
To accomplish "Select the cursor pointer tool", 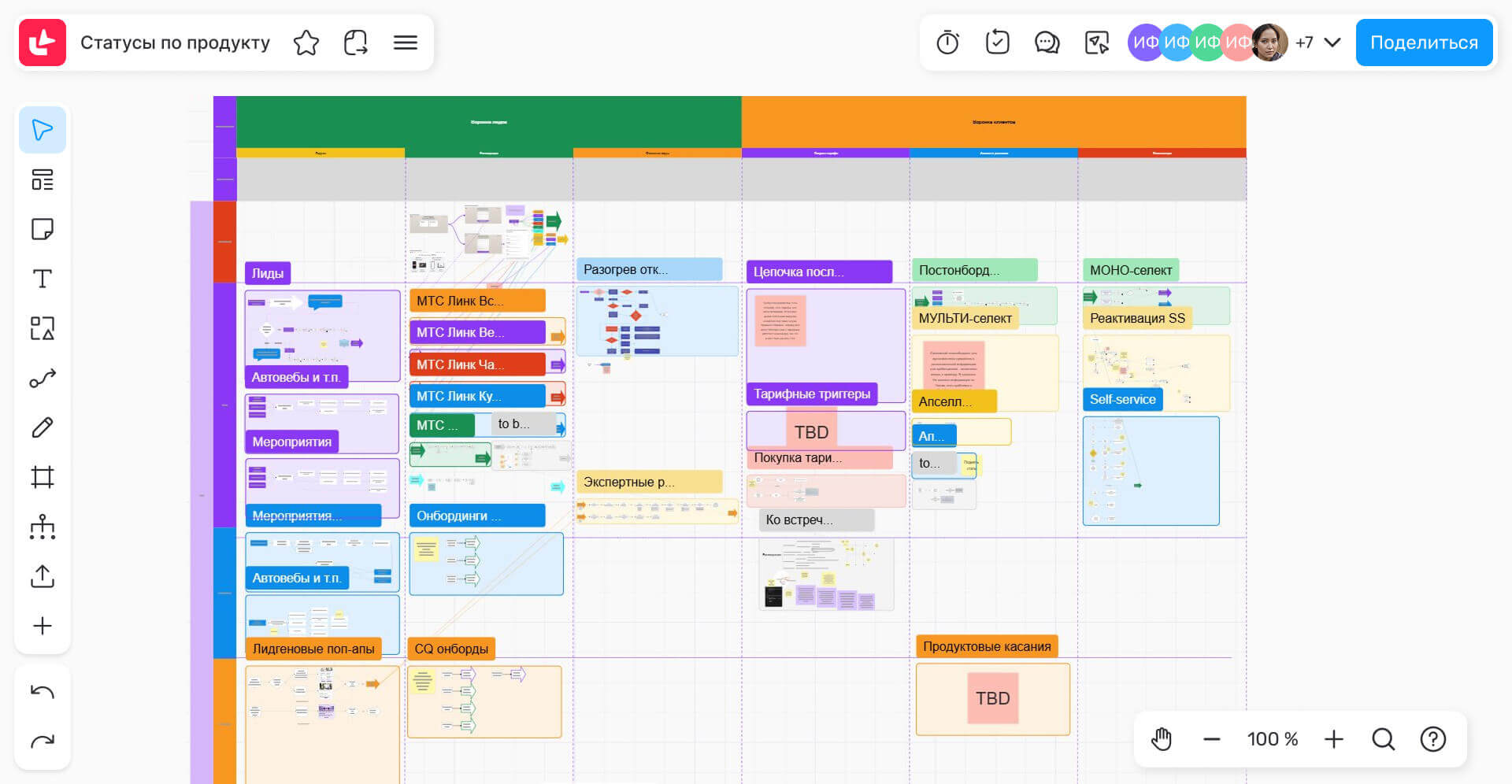I will pyautogui.click(x=43, y=130).
